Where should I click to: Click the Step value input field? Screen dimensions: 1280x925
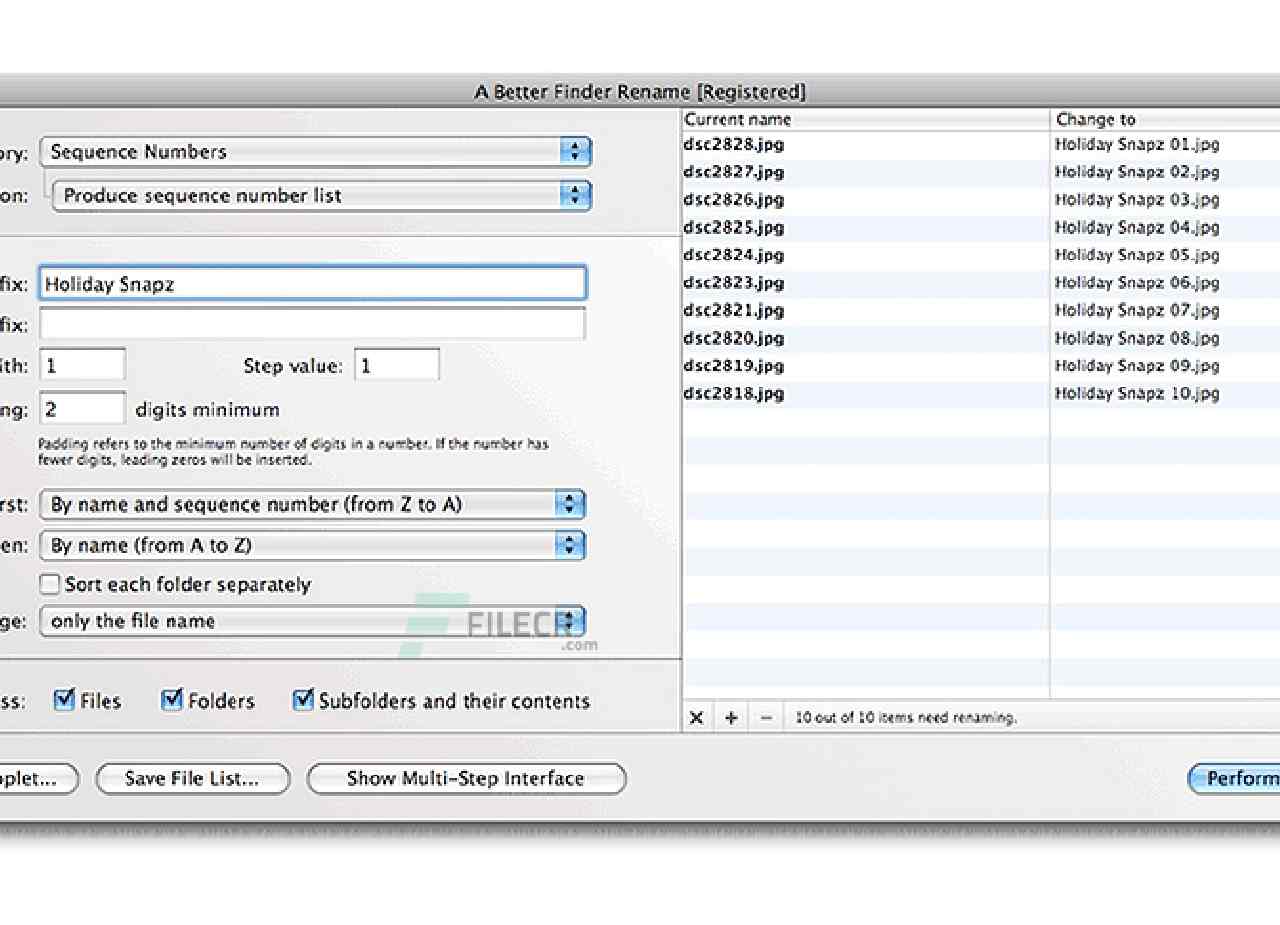tap(397, 365)
